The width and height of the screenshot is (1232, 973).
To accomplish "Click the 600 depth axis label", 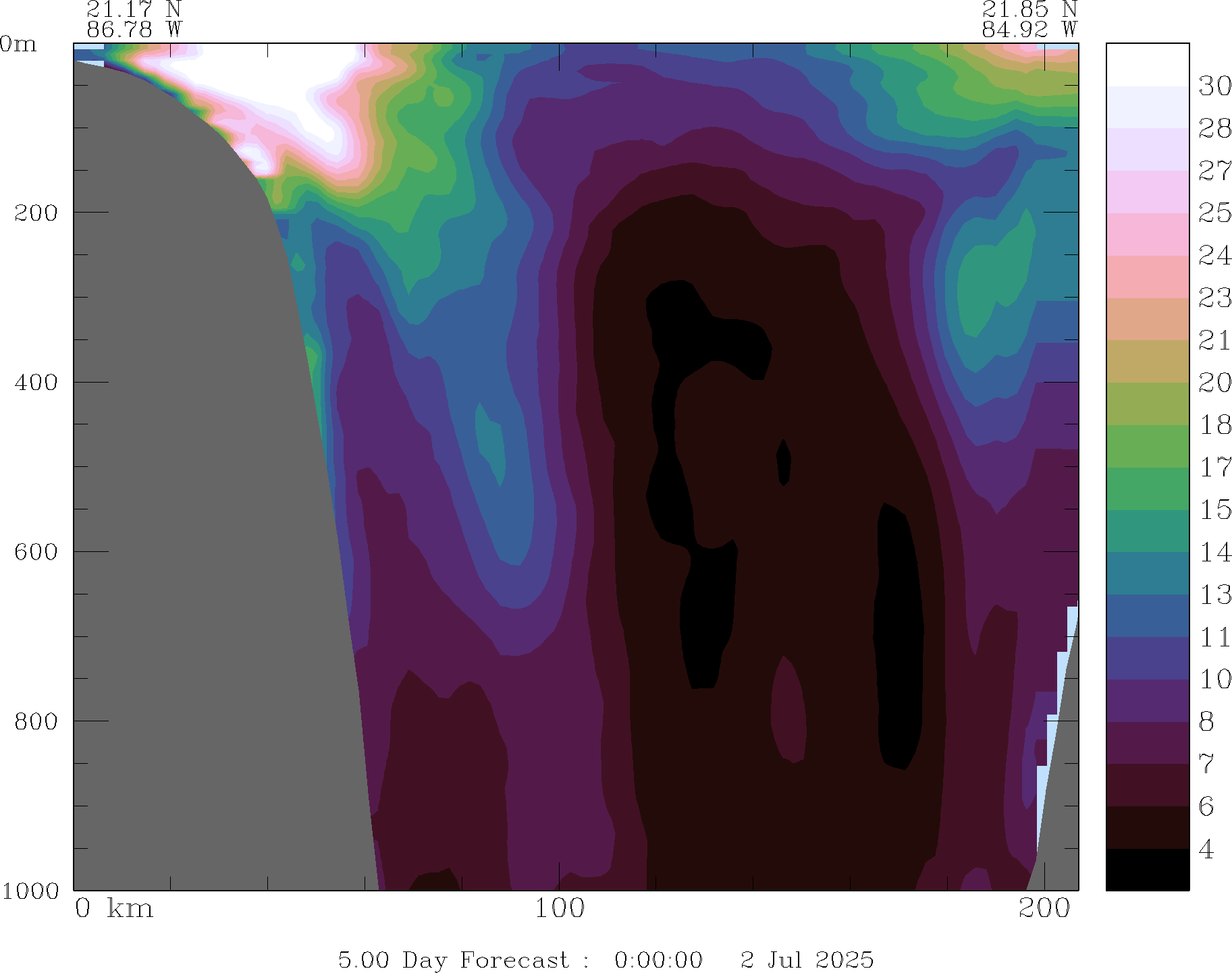I will (36, 552).
